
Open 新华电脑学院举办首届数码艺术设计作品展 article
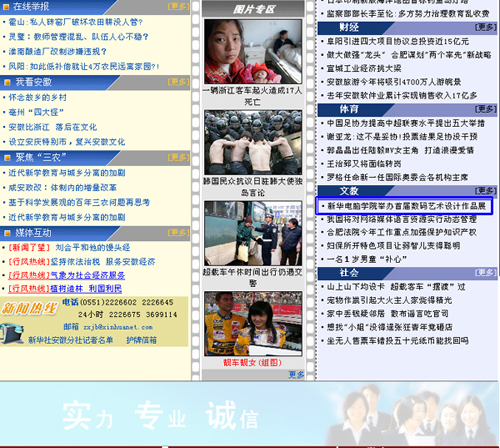pos(406,206)
